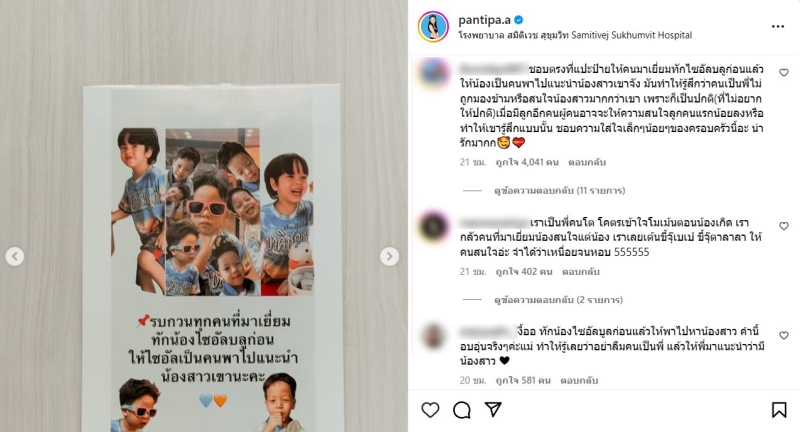Screen dimensions: 800x432
Task: Open the pantipa.a profile picture
Action: pyautogui.click(x=433, y=27)
